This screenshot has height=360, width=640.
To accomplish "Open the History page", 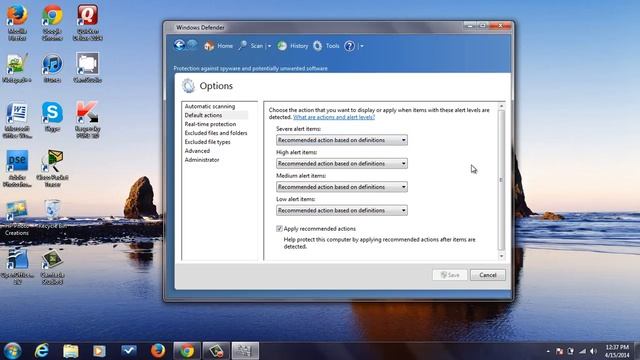I will pos(293,46).
